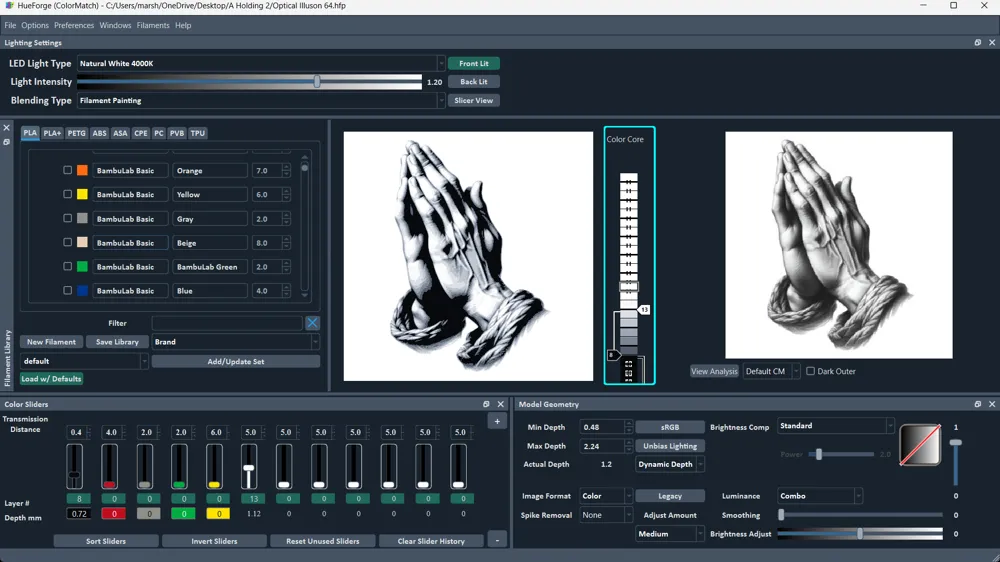Close the Color Sliders panel
The image size is (1000, 562).
tap(501, 404)
